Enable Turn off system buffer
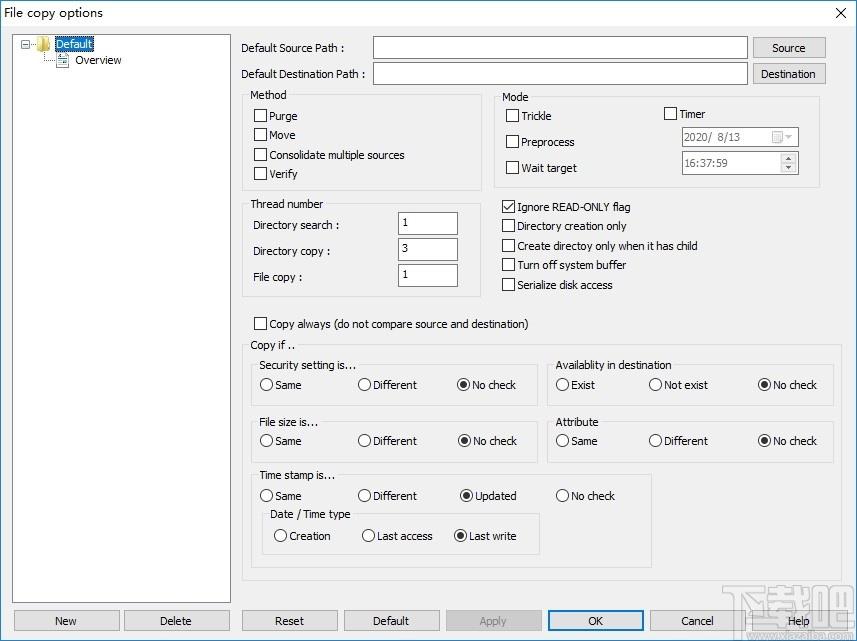 [x=508, y=265]
